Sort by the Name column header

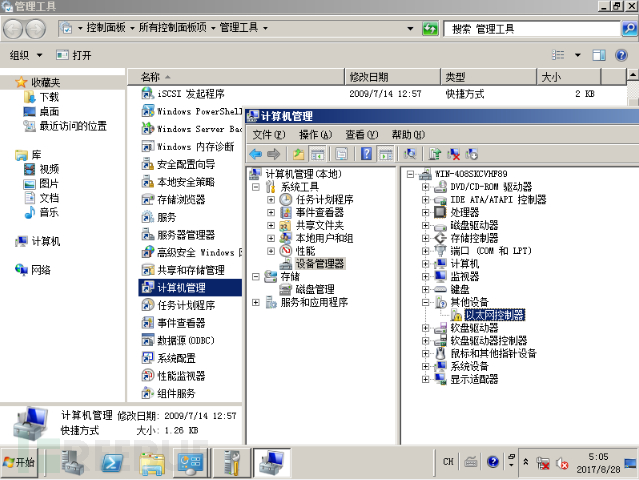pyautogui.click(x=236, y=77)
